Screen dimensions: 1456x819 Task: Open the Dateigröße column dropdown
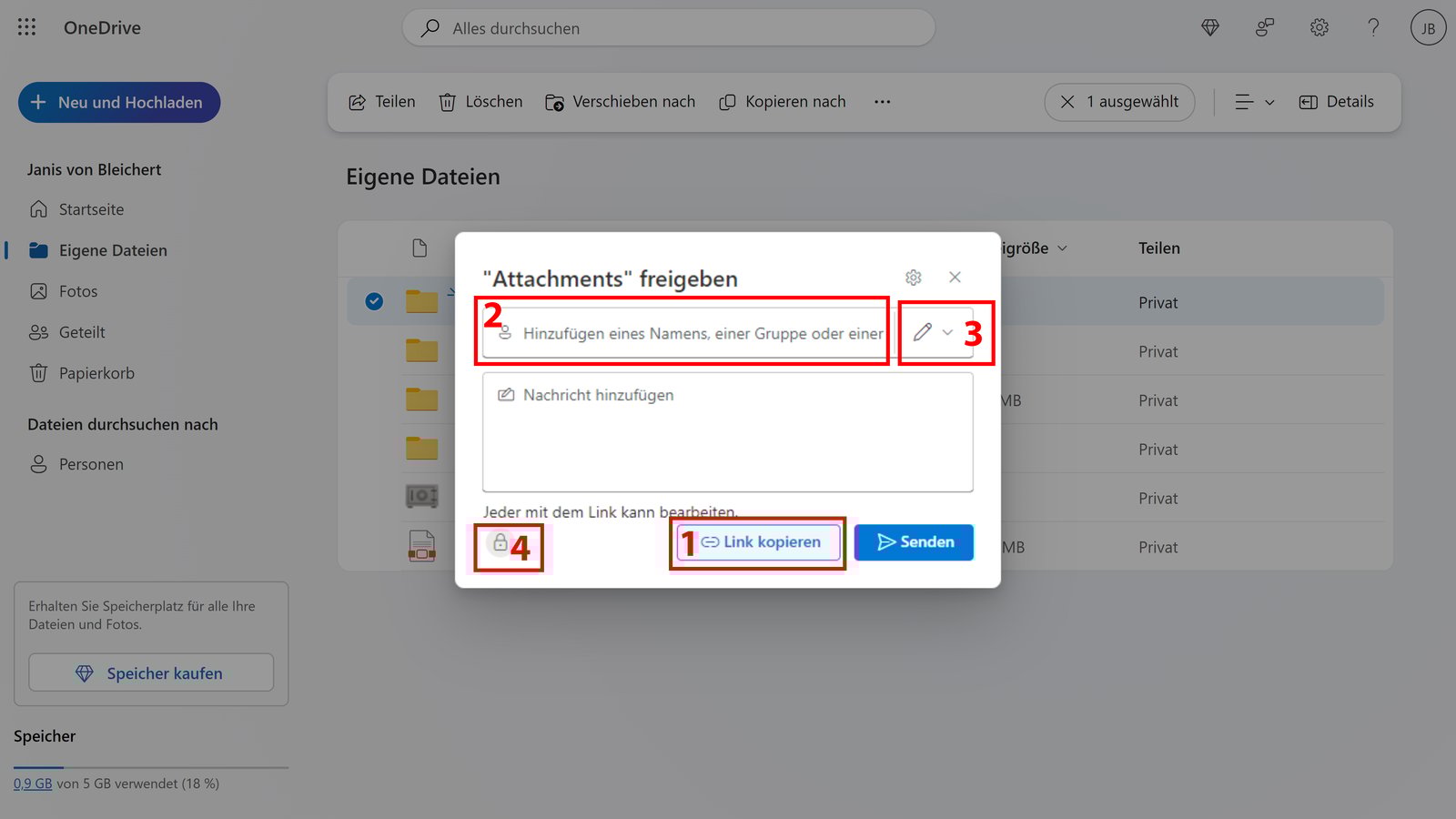coord(1061,248)
